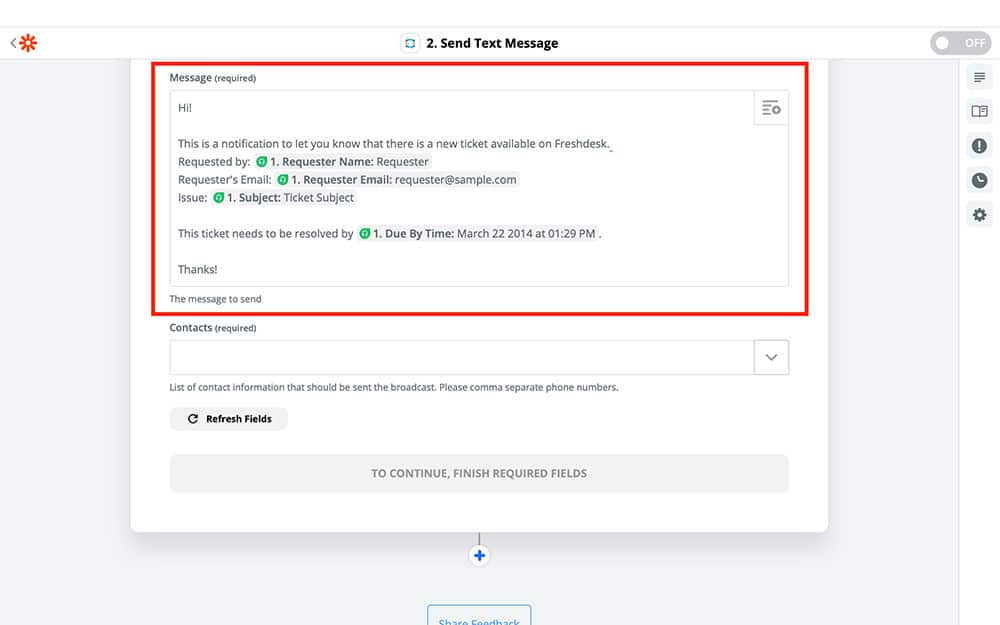Click the Zapier logo back arrow
Image resolution: width=1000 pixels, height=625 pixels.
(24, 43)
